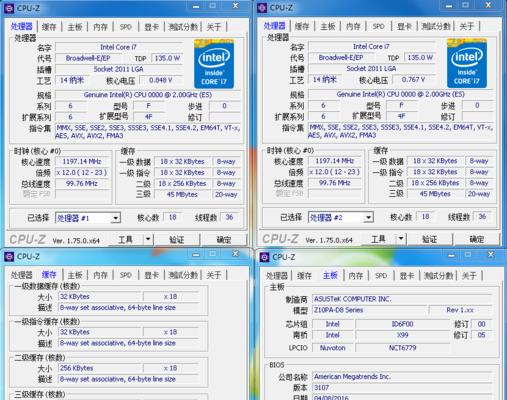
Task: Click 45 MBytes L3 value in top-left window
Action: click(182, 194)
